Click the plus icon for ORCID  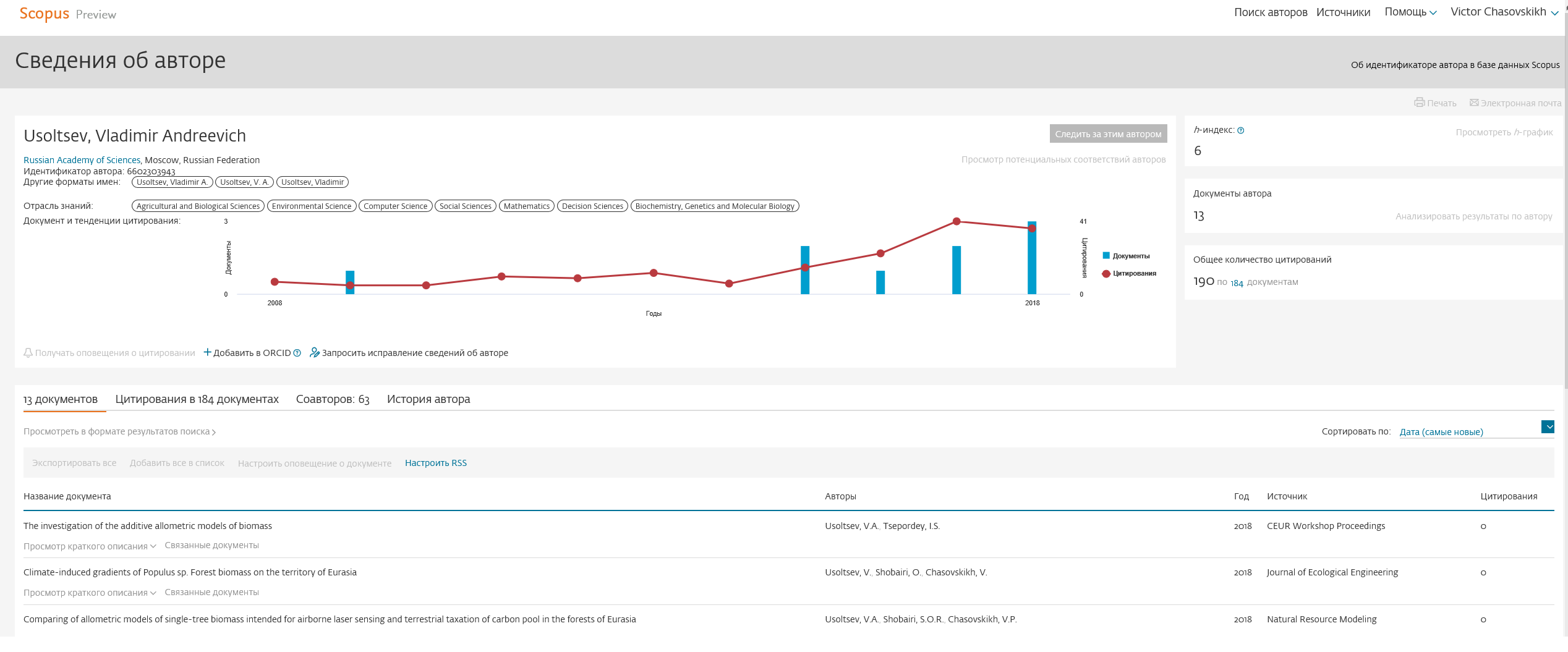coord(207,352)
